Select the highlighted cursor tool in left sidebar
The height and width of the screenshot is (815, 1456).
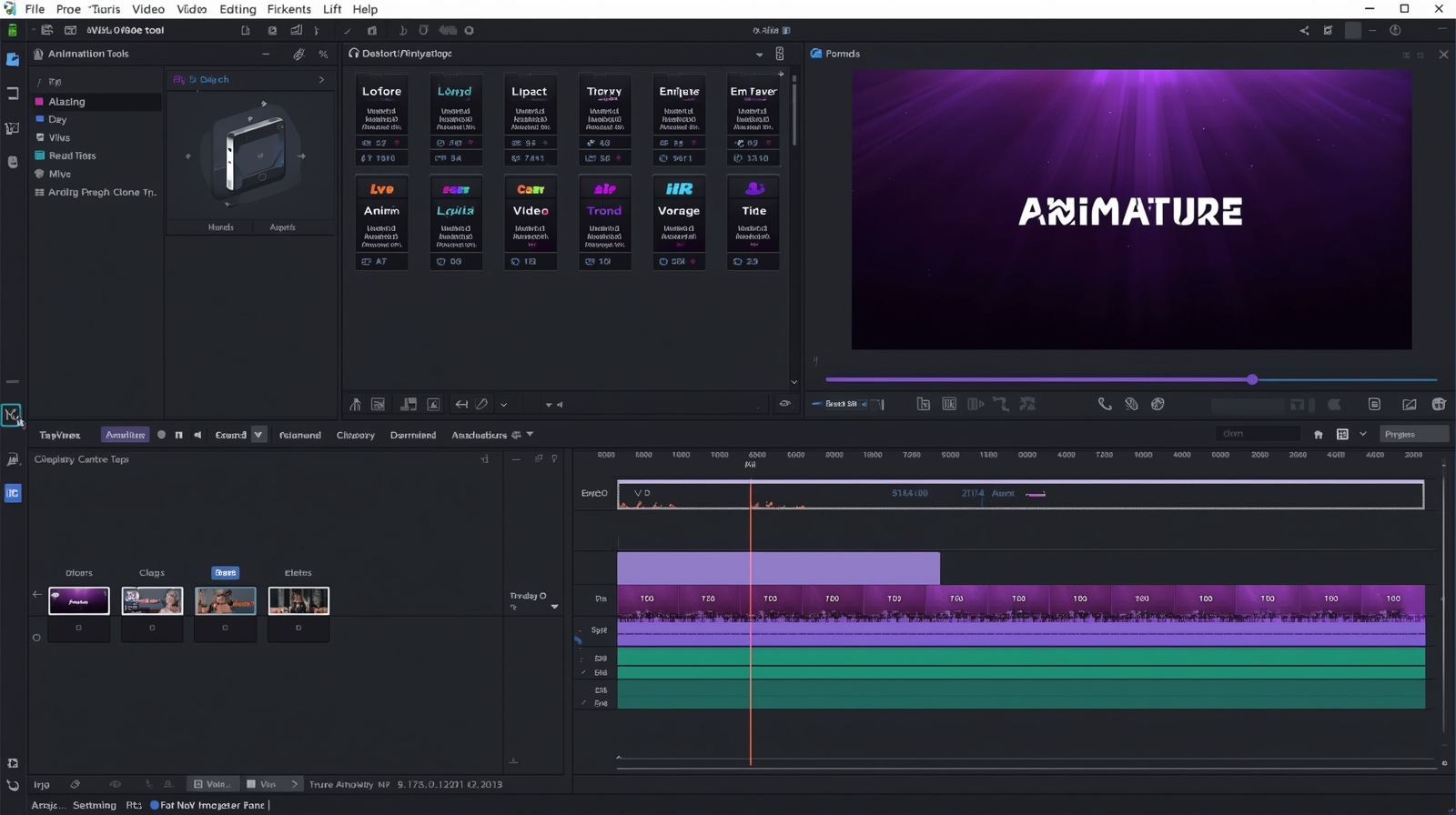(11, 415)
